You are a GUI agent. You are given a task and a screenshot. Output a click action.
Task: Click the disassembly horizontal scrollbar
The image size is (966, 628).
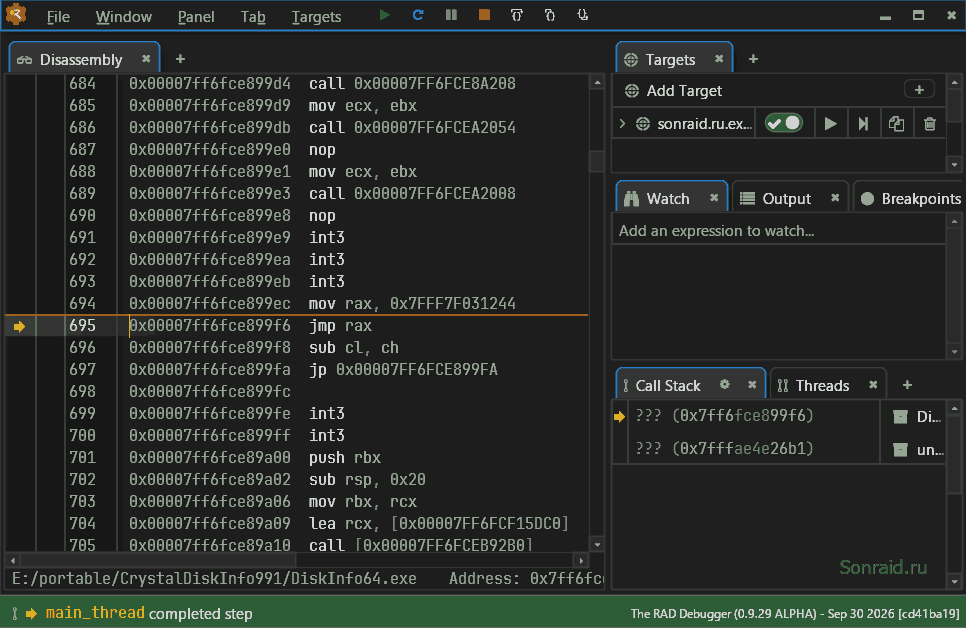coord(158,560)
